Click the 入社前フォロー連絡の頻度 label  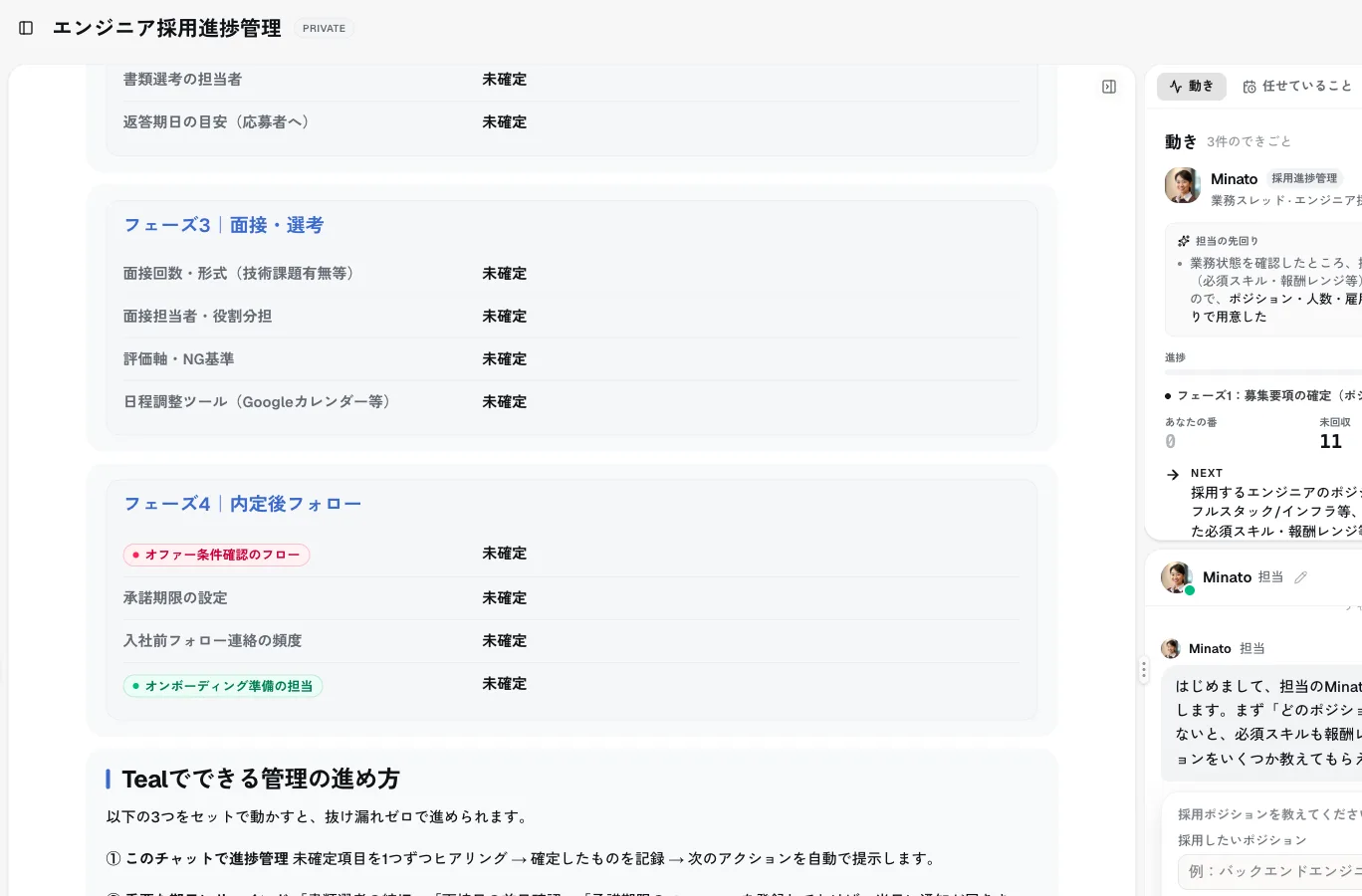[212, 640]
